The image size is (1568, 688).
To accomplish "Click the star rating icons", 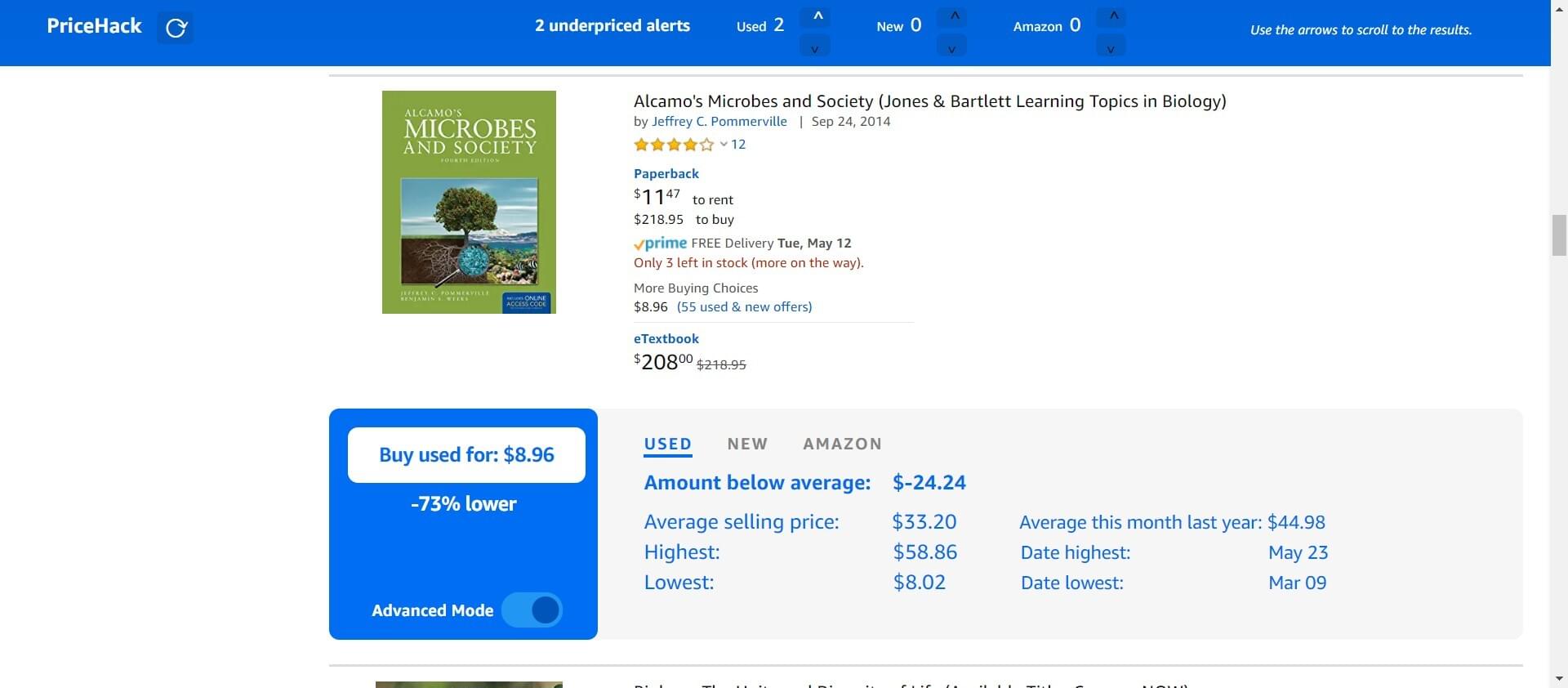I will tap(674, 145).
